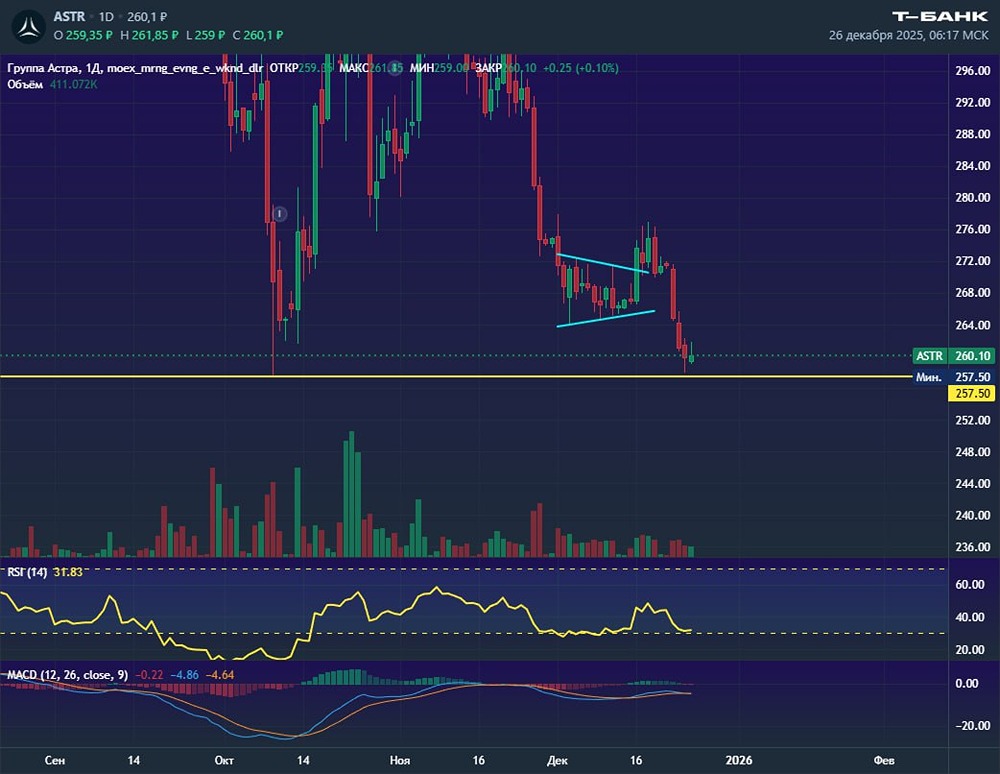The width and height of the screenshot is (1000, 774).
Task: Click the MACD line value -4.86
Action: 184,675
